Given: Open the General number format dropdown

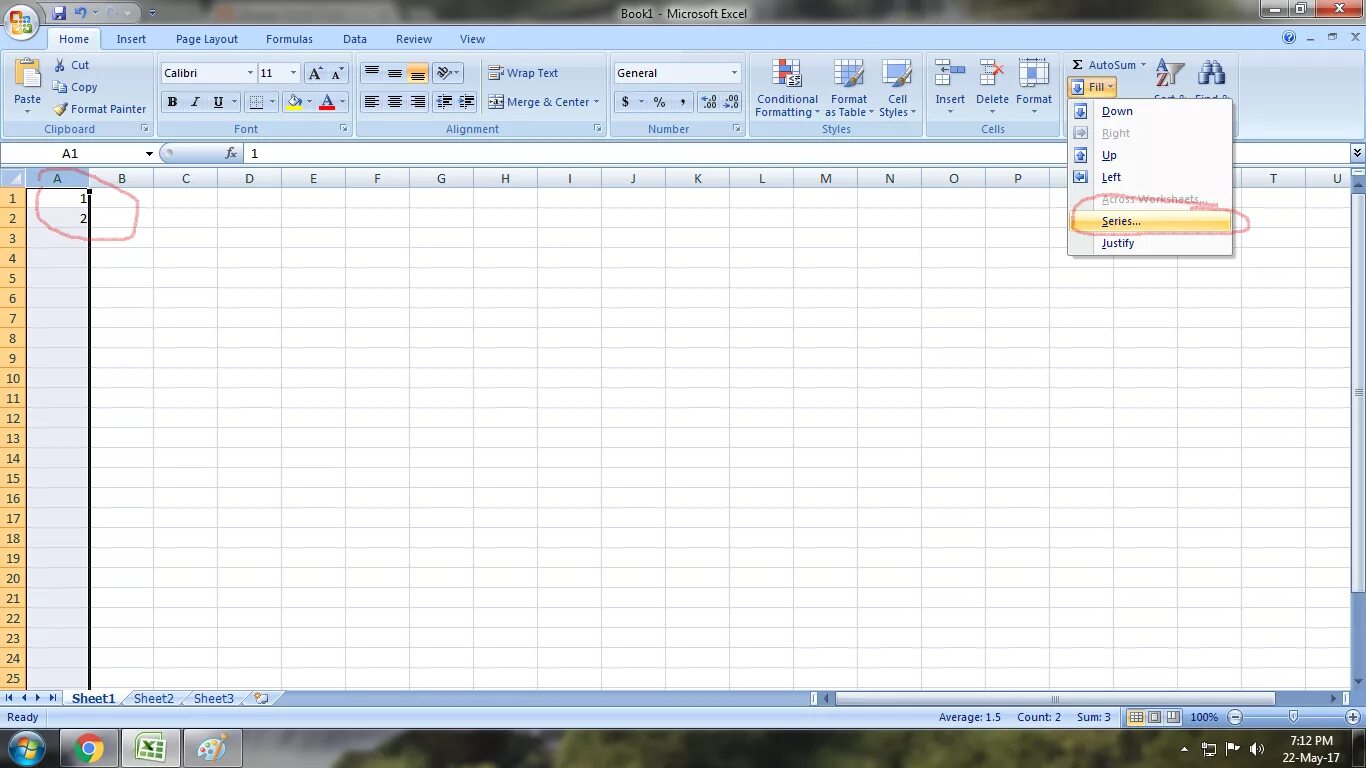Looking at the screenshot, I should [x=734, y=73].
